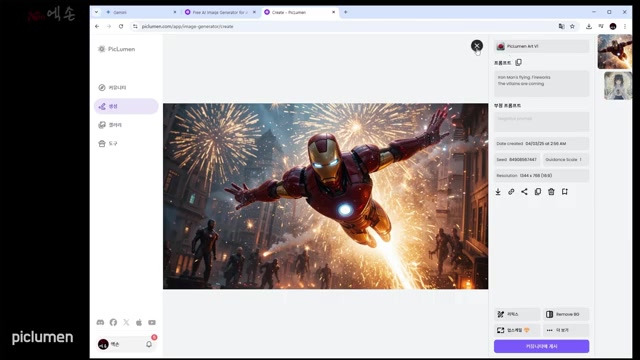Click the duplicate icon below Resolution

538,191
